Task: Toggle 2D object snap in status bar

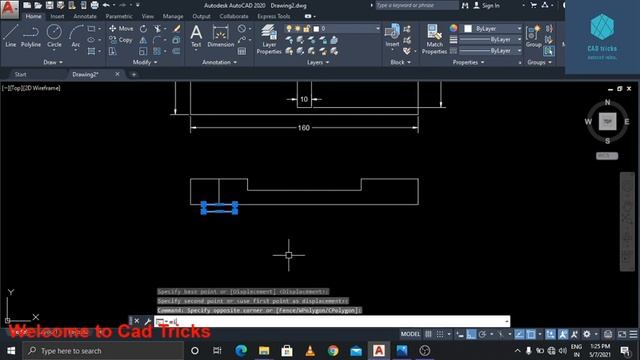Action: (531, 334)
